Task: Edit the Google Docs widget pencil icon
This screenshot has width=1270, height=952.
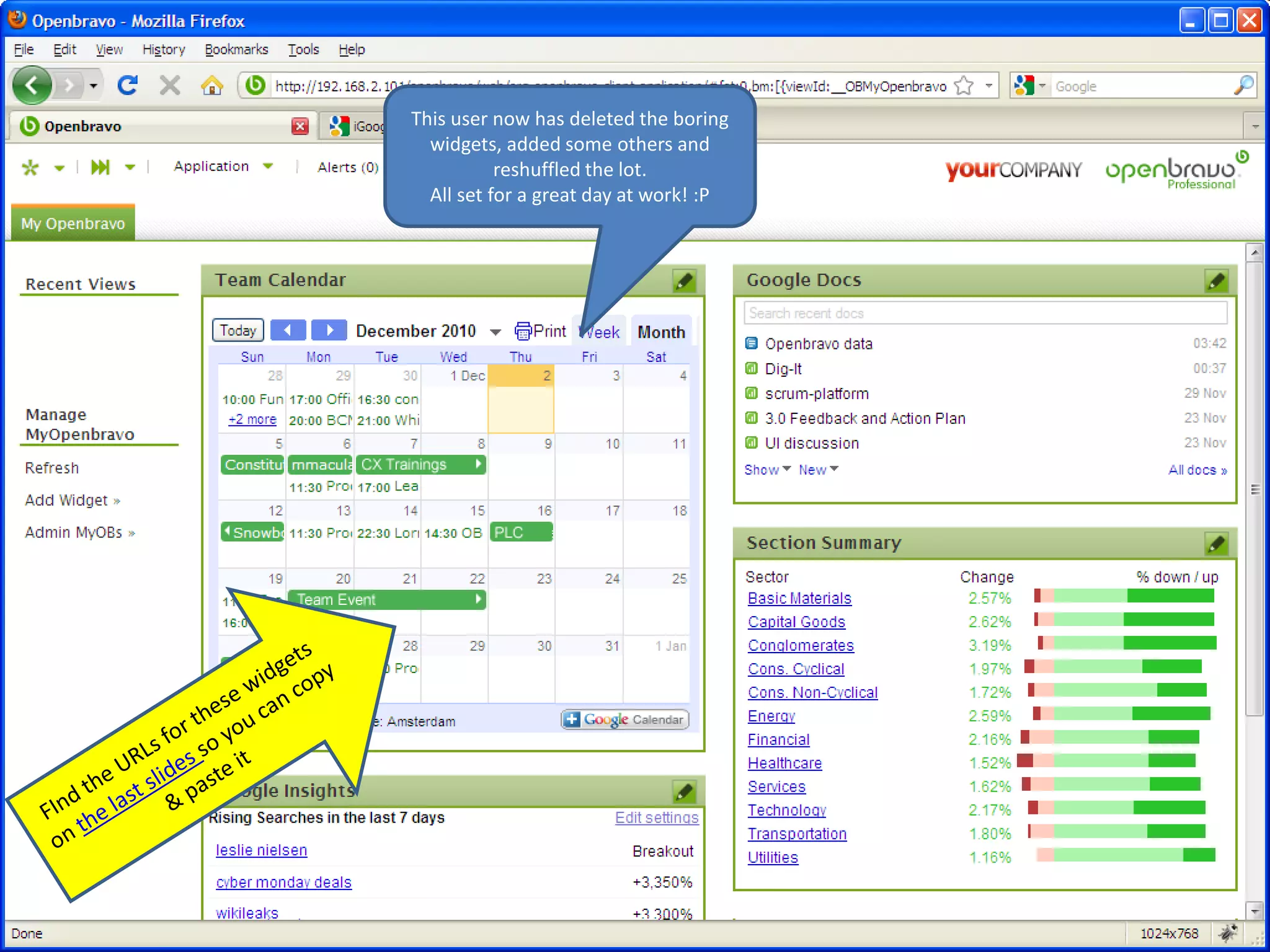Action: 1216,281
